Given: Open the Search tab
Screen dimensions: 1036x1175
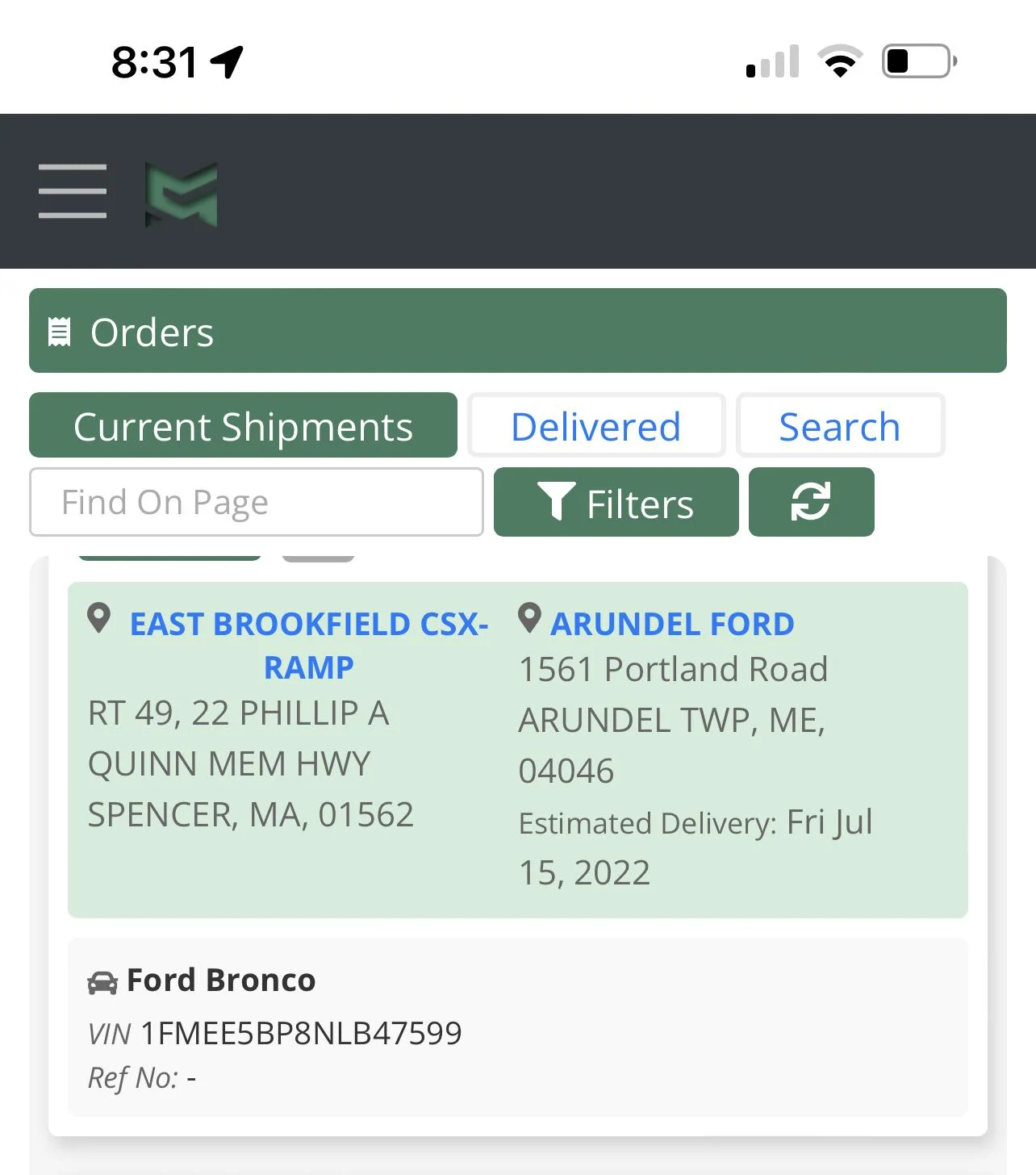Looking at the screenshot, I should click(x=840, y=425).
